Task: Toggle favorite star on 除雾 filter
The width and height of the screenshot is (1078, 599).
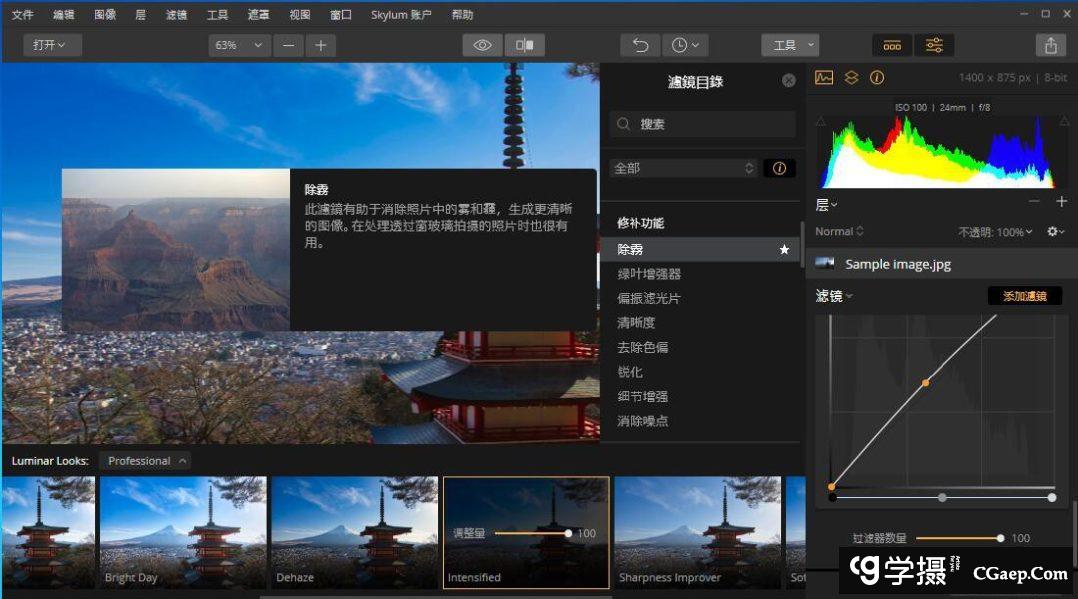Action: 784,250
